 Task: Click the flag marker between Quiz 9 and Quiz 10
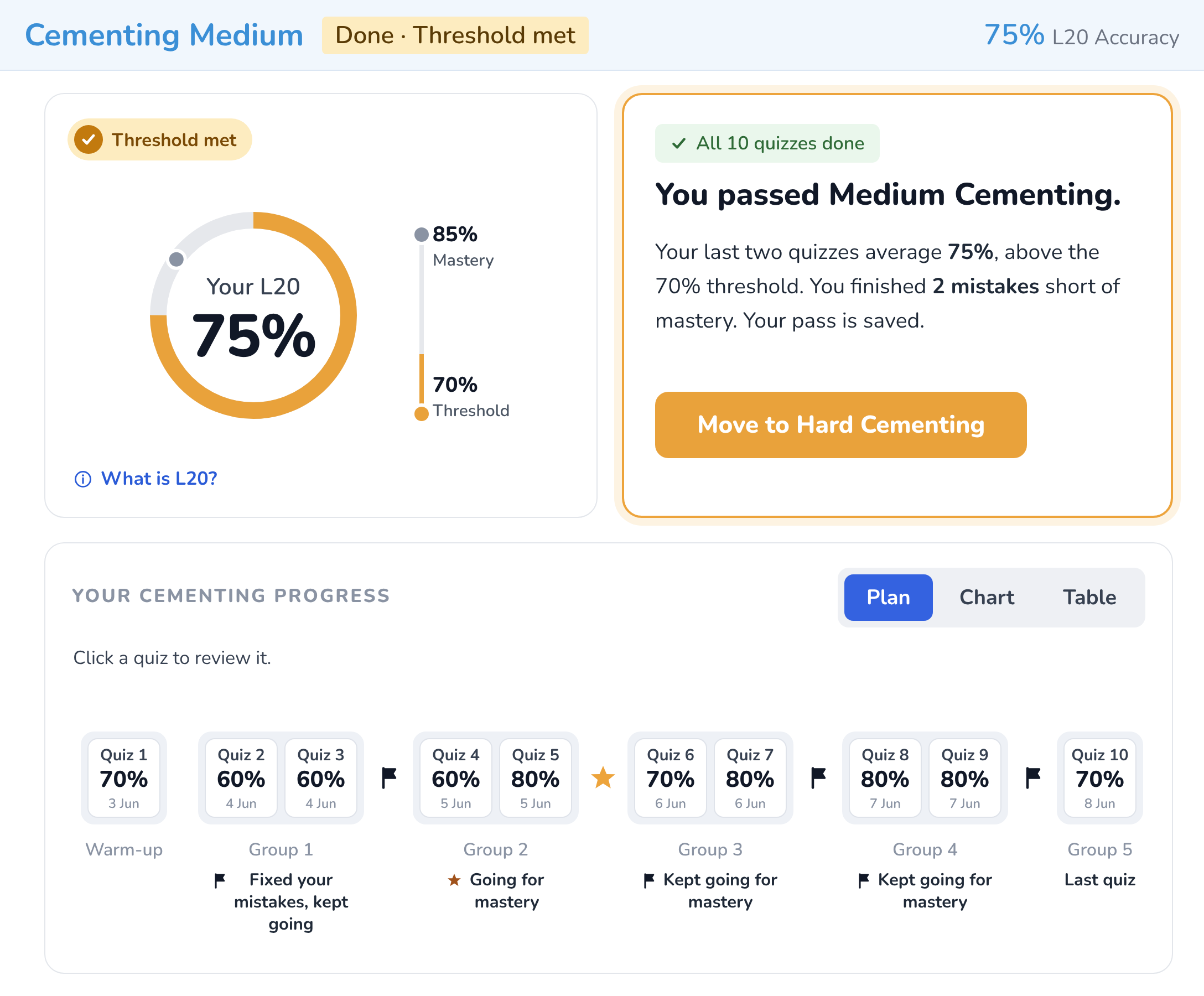(1032, 777)
